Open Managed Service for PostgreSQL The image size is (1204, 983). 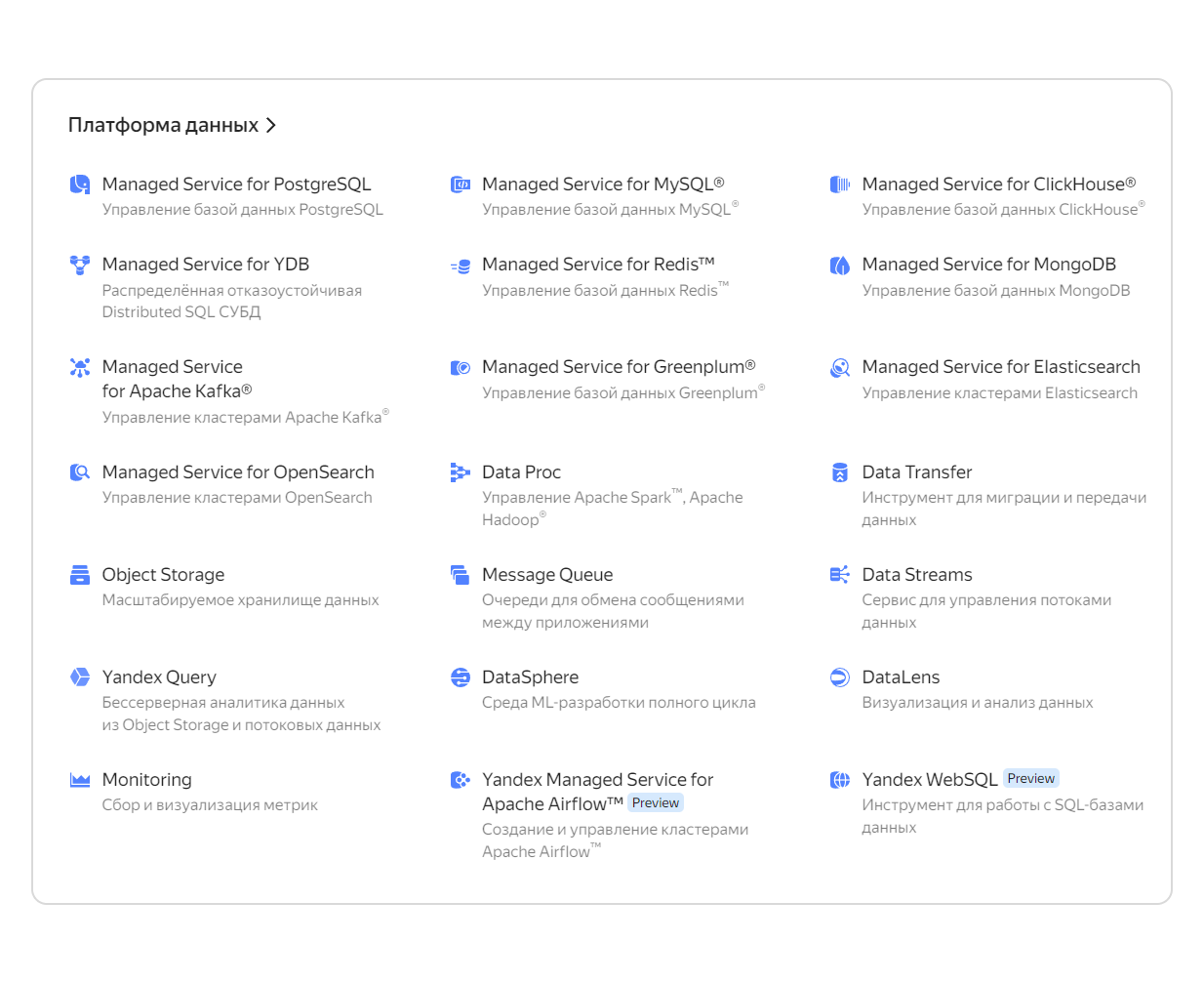click(x=236, y=184)
